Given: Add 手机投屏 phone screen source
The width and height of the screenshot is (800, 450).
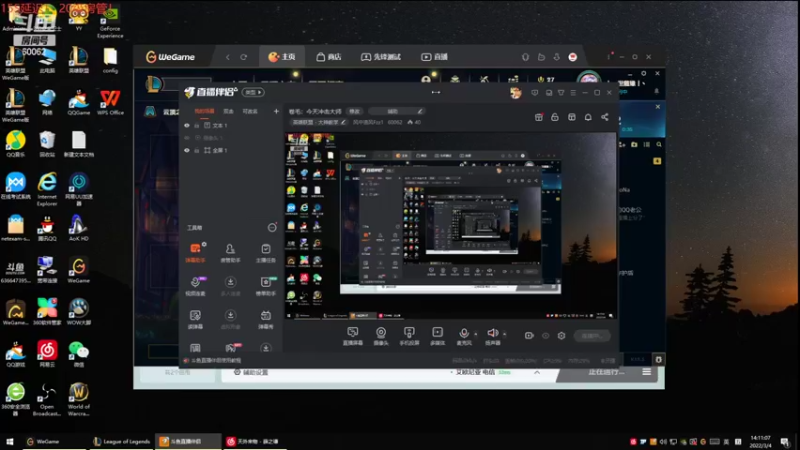Looking at the screenshot, I should [x=409, y=336].
